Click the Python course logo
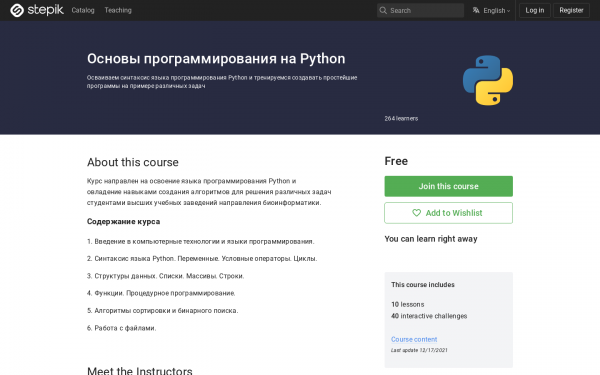This screenshot has width=600, height=375. (x=488, y=80)
